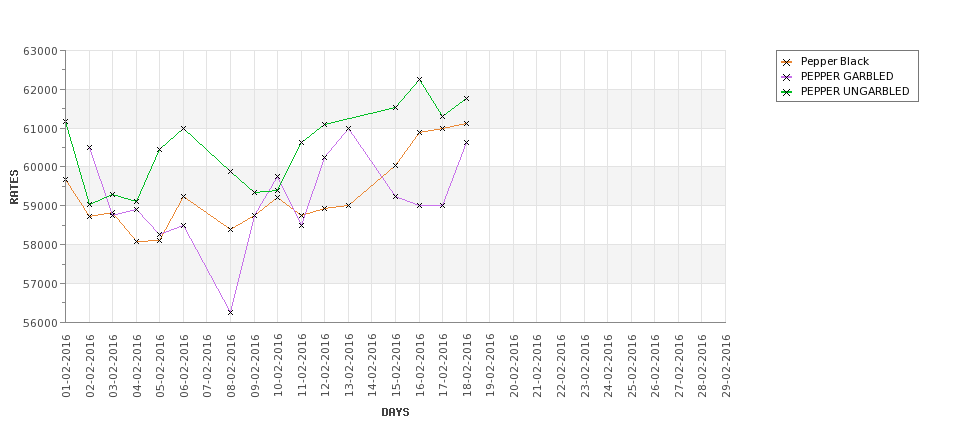Click the RATES axis title
975x429 pixels.
tap(14, 187)
